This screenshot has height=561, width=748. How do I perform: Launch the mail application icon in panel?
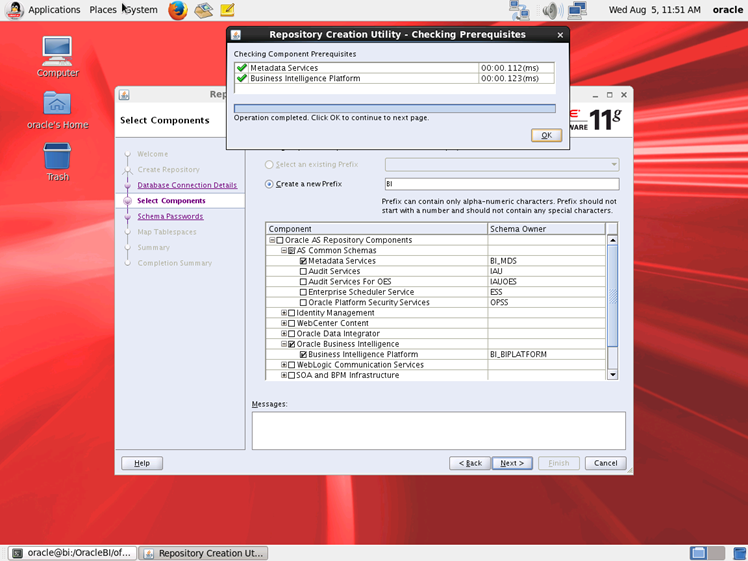tap(203, 10)
